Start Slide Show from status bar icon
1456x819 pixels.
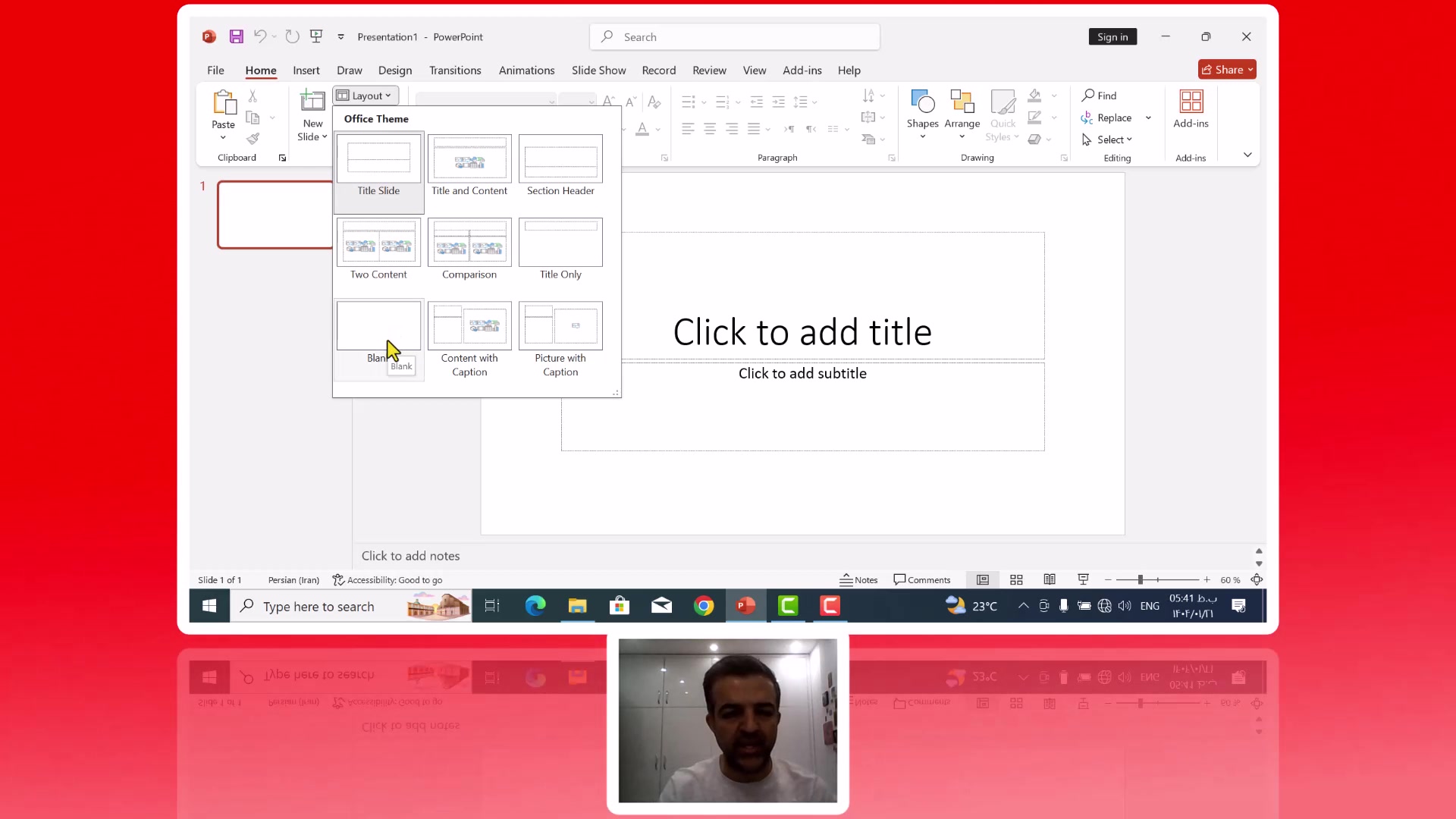(1083, 580)
